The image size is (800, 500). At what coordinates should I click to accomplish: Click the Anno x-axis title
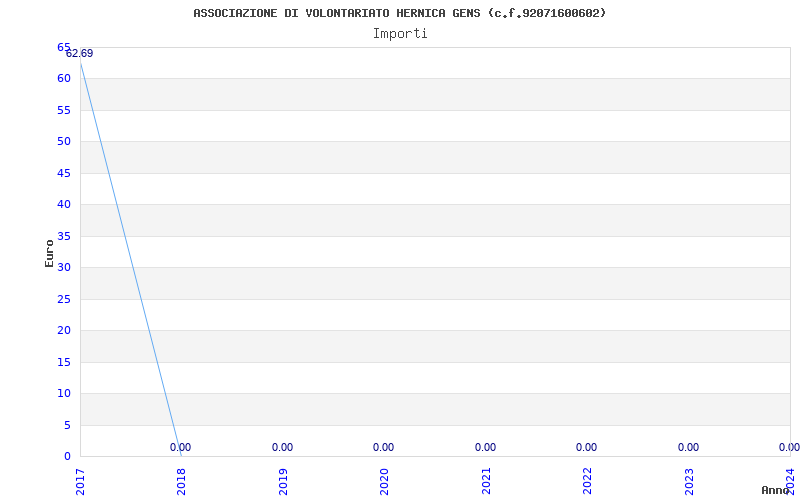pos(775,490)
